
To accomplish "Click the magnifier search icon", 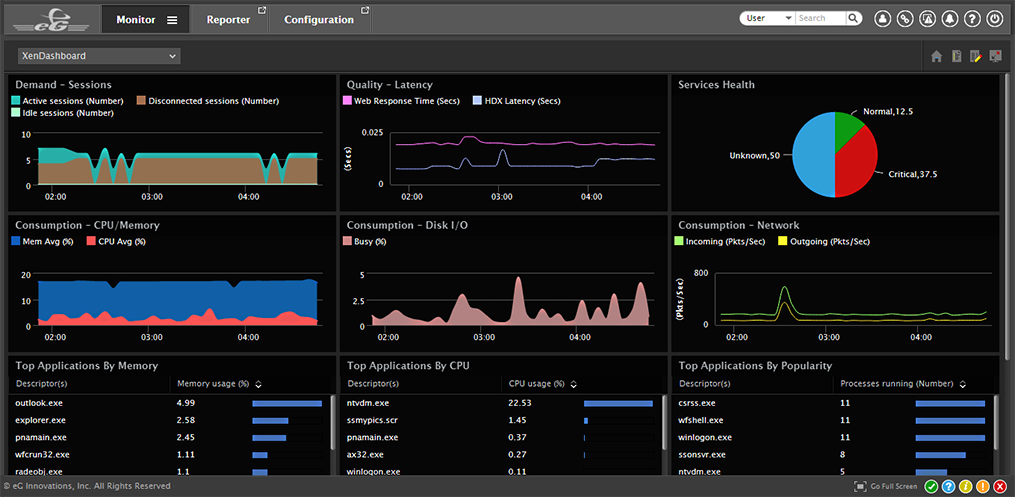I will tap(854, 18).
